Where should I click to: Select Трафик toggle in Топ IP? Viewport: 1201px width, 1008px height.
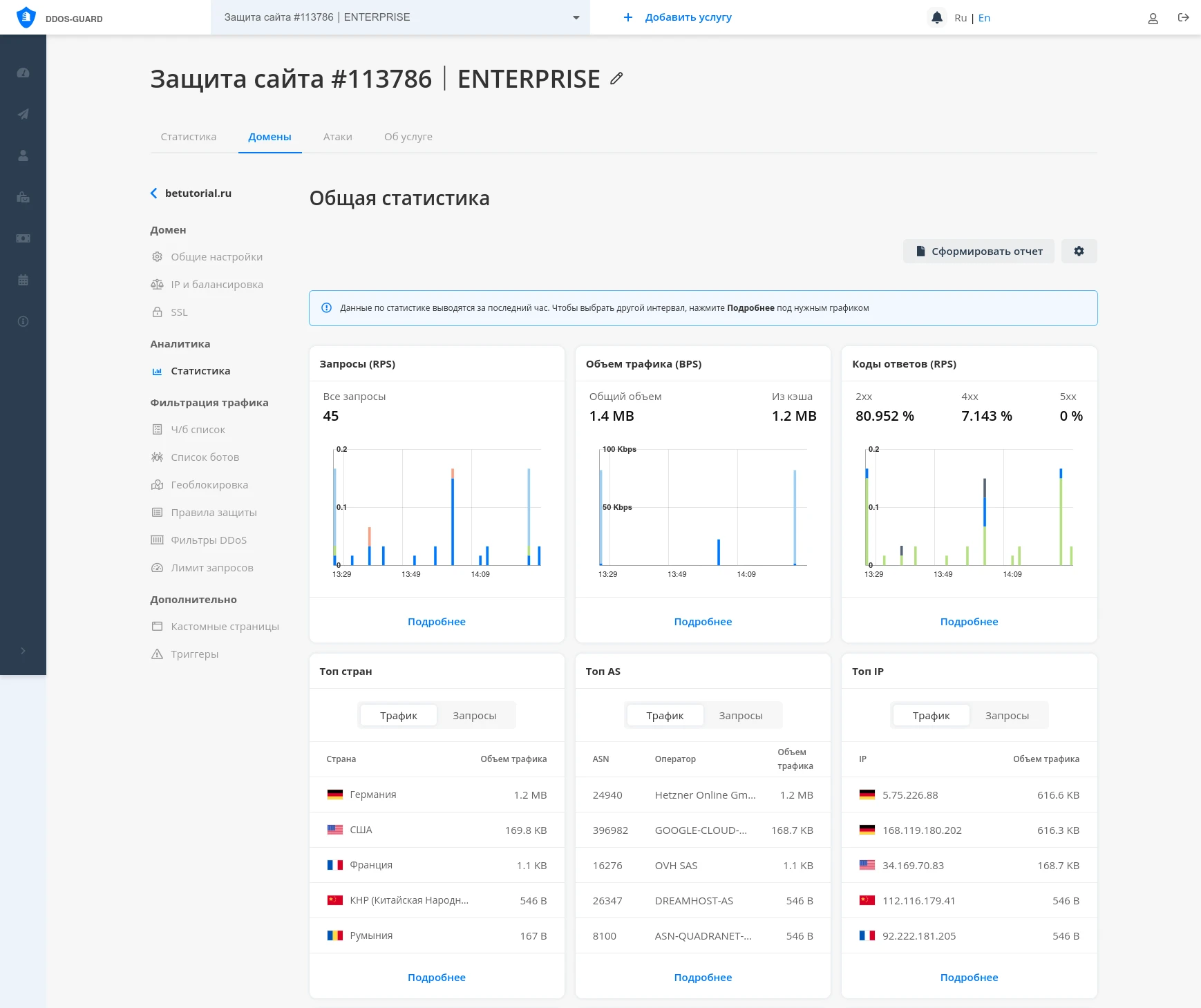(930, 716)
